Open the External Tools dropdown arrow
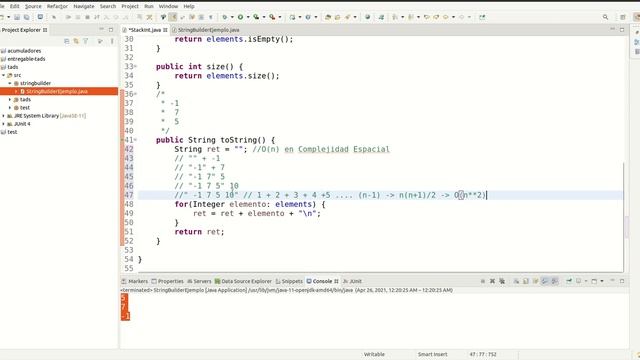 (280, 17)
